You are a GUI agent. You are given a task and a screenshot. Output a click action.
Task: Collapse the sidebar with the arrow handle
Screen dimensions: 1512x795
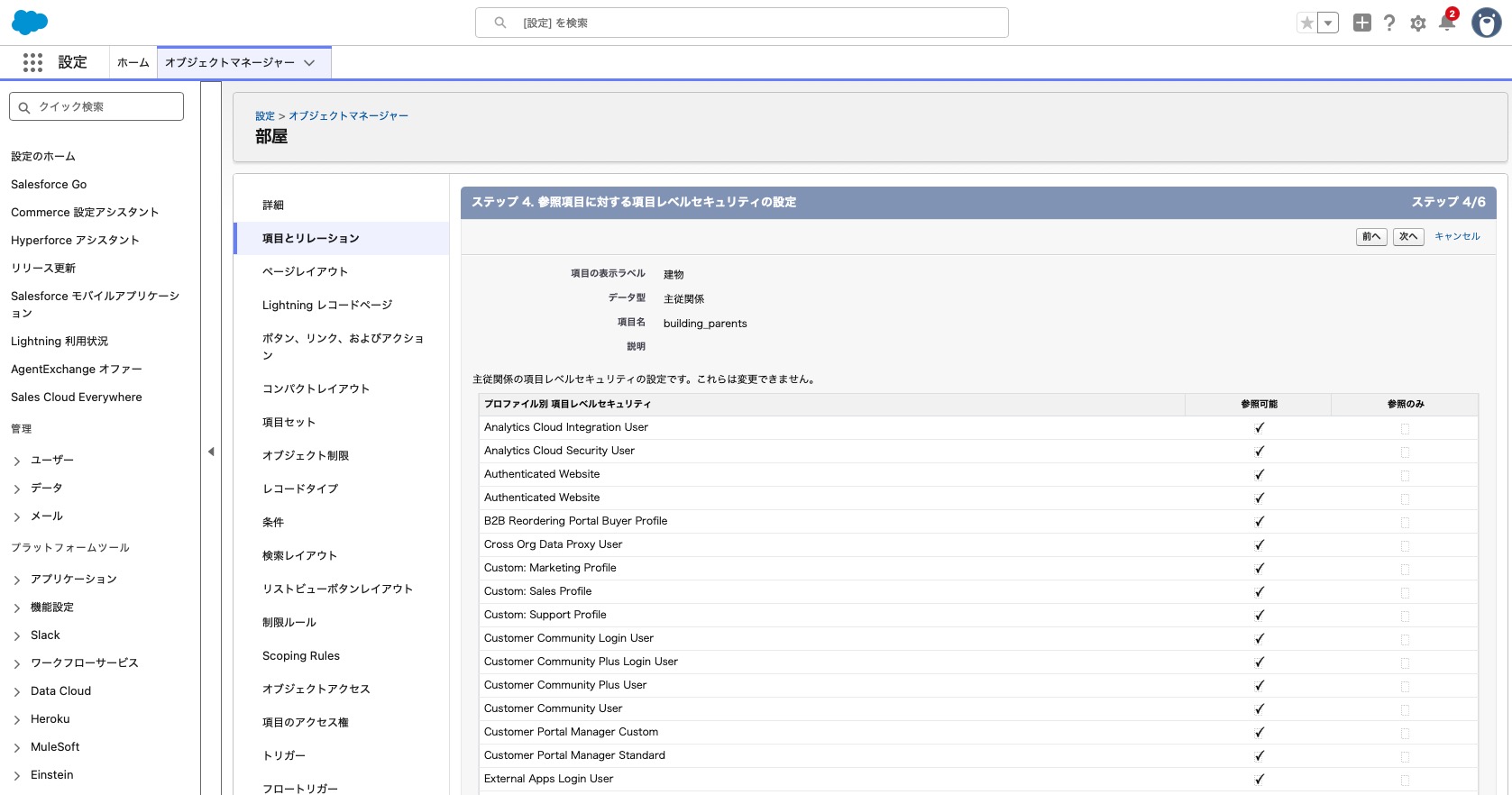[x=211, y=452]
